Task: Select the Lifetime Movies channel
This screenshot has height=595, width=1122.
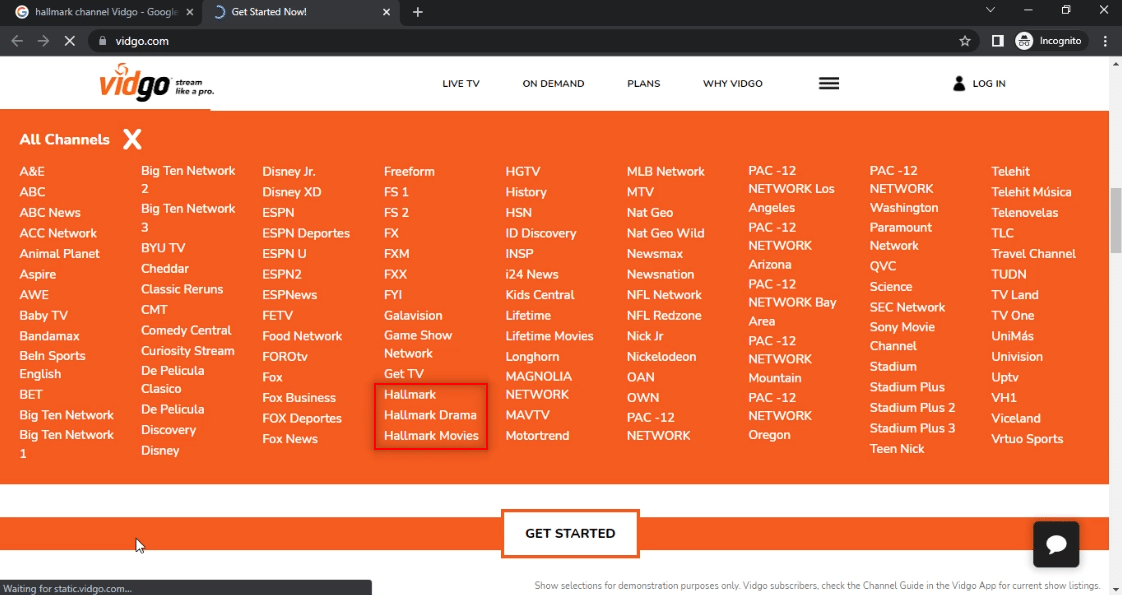Action: [550, 336]
